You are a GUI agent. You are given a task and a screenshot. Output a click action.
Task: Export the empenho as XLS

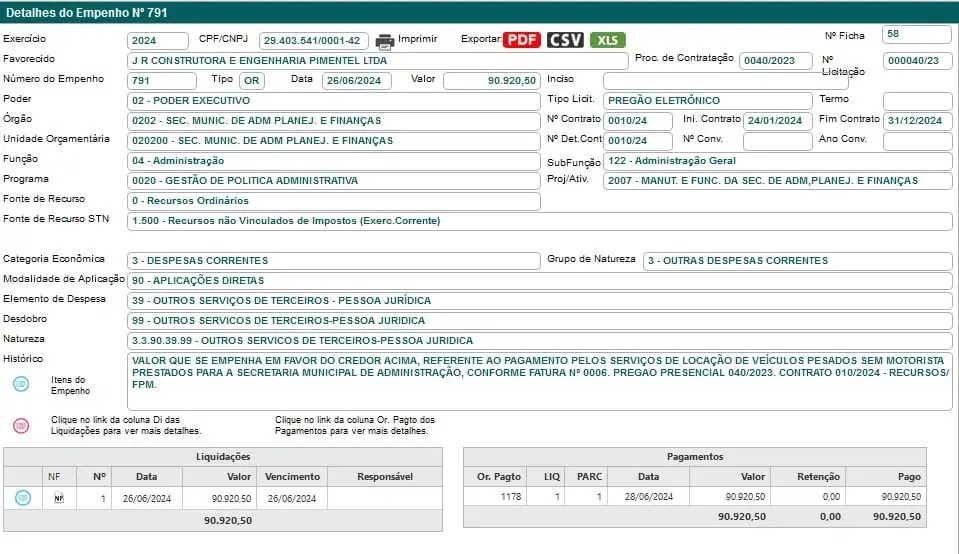tap(607, 40)
